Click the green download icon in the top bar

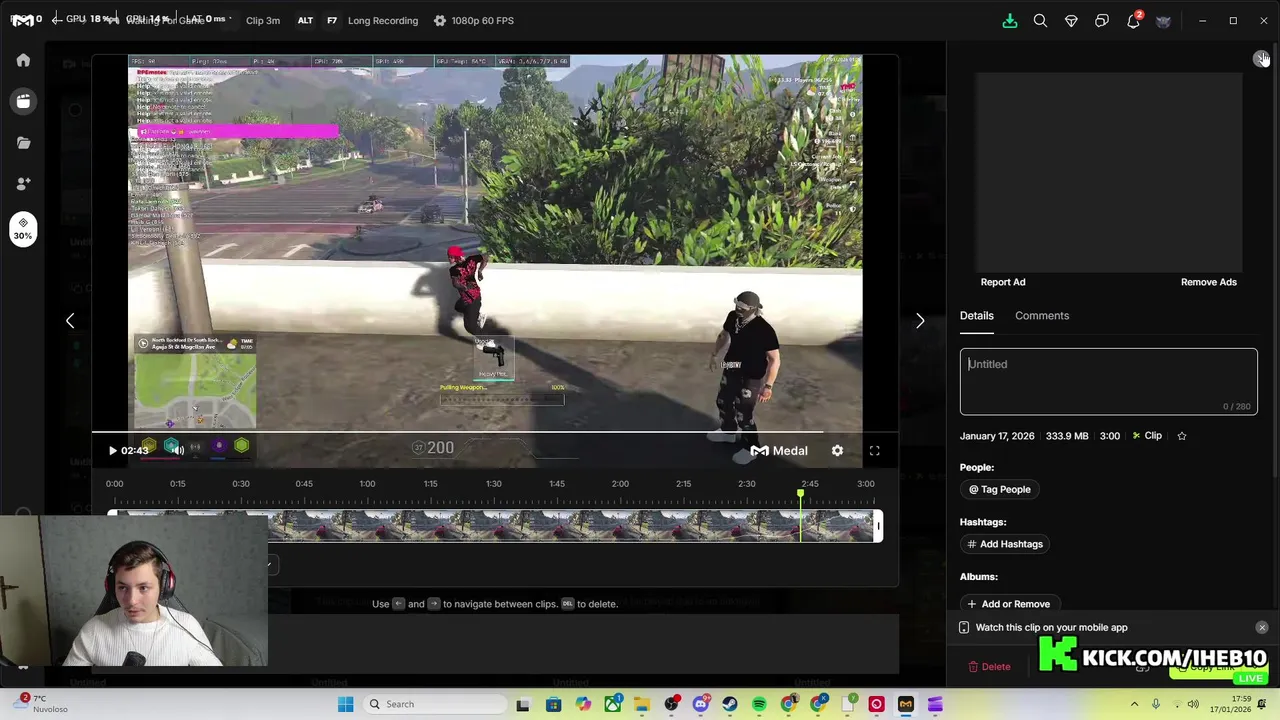click(1010, 20)
